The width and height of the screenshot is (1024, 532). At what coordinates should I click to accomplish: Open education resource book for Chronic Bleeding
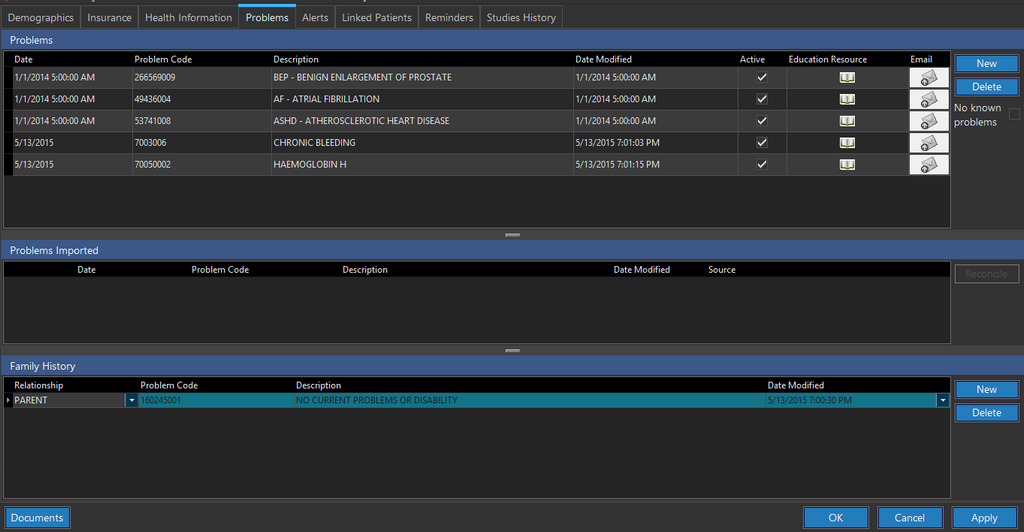click(847, 143)
